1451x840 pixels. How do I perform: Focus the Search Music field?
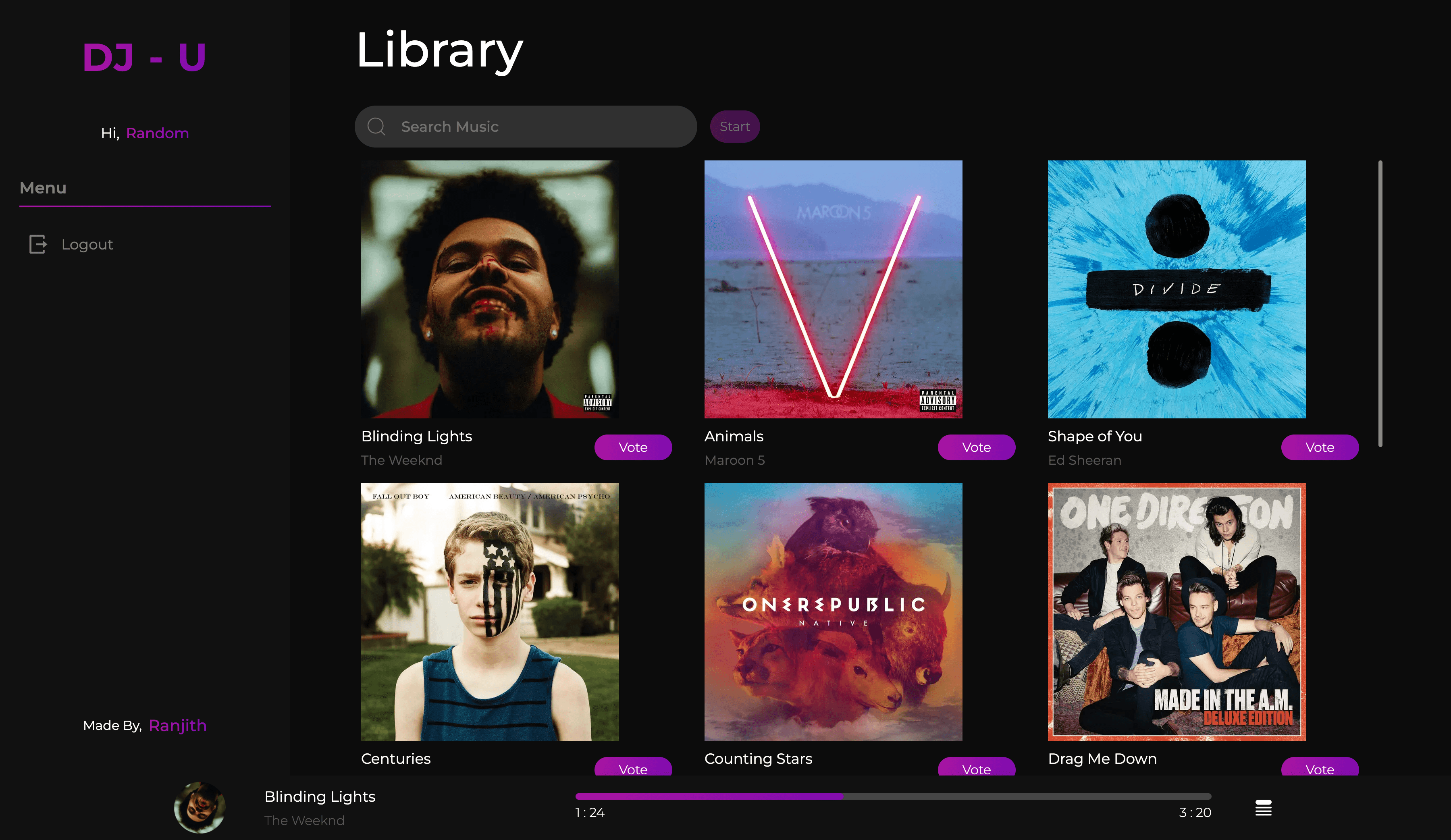[526, 127]
